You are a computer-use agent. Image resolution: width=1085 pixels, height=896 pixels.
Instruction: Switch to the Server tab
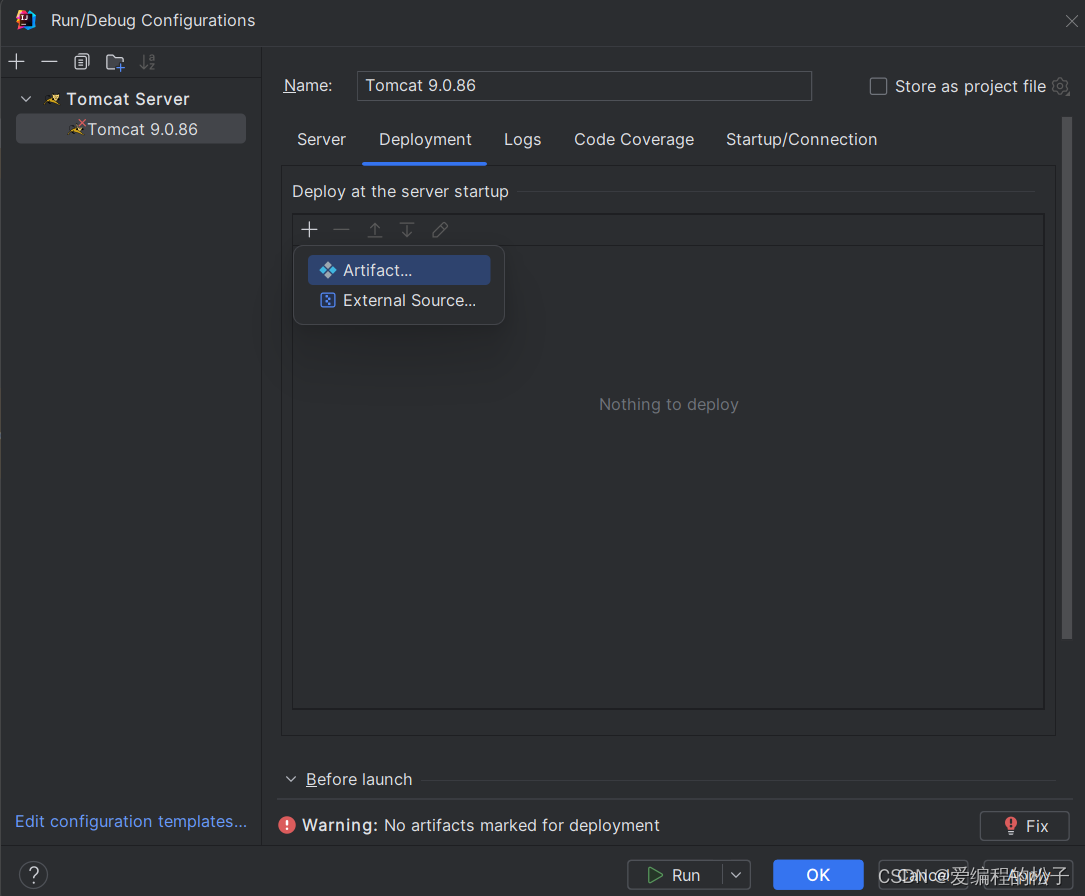321,140
